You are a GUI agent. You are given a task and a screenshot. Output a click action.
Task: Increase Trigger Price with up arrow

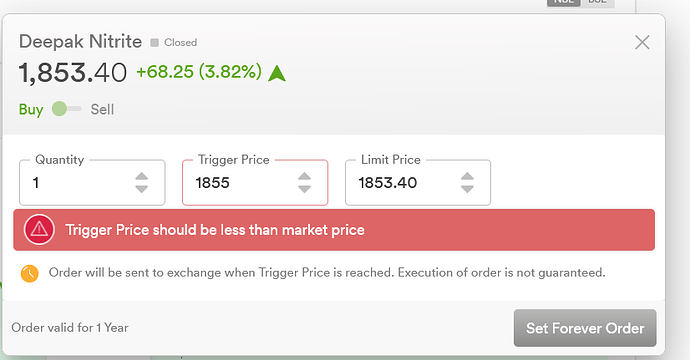305,176
